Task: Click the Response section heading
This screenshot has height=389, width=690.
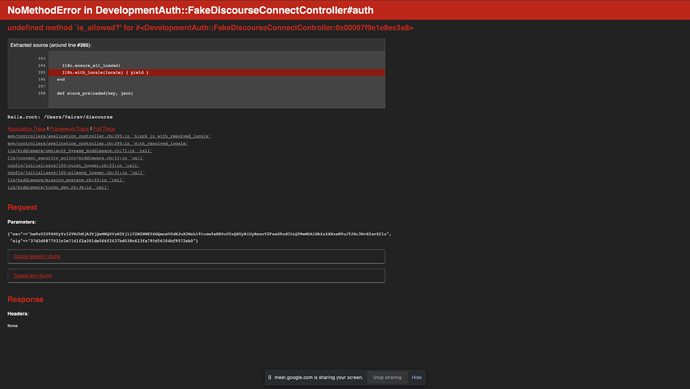Action: coord(26,299)
